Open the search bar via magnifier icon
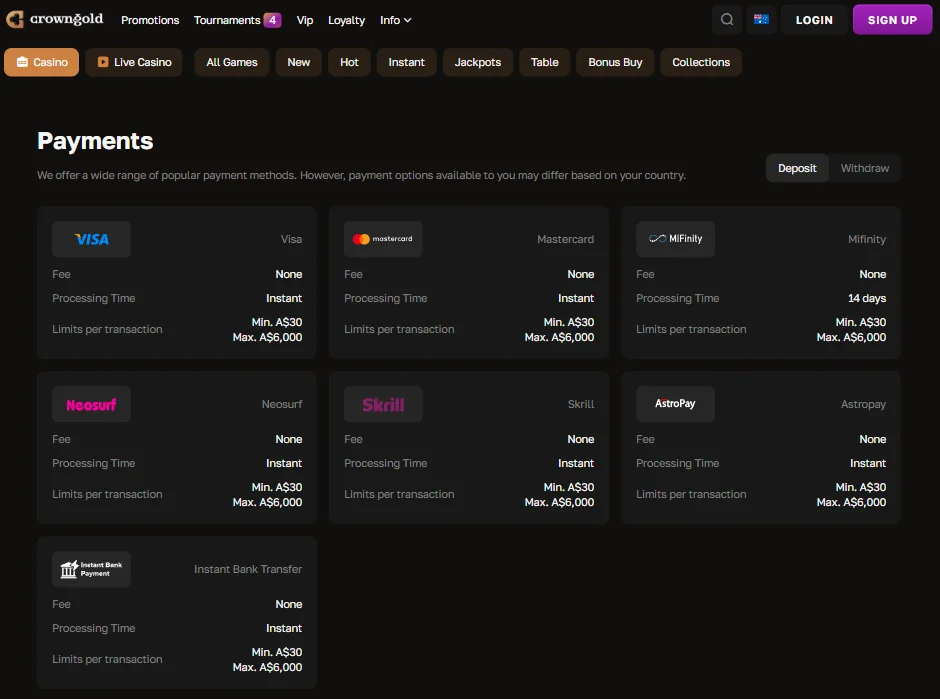The width and height of the screenshot is (940, 699). click(726, 19)
